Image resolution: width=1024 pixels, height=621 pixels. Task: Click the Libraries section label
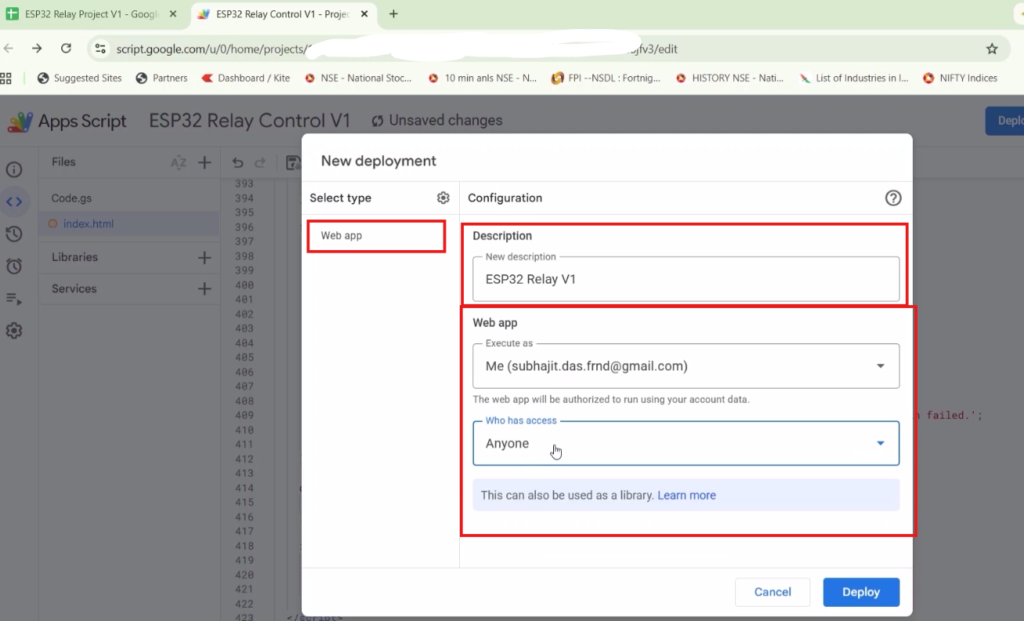click(x=74, y=257)
